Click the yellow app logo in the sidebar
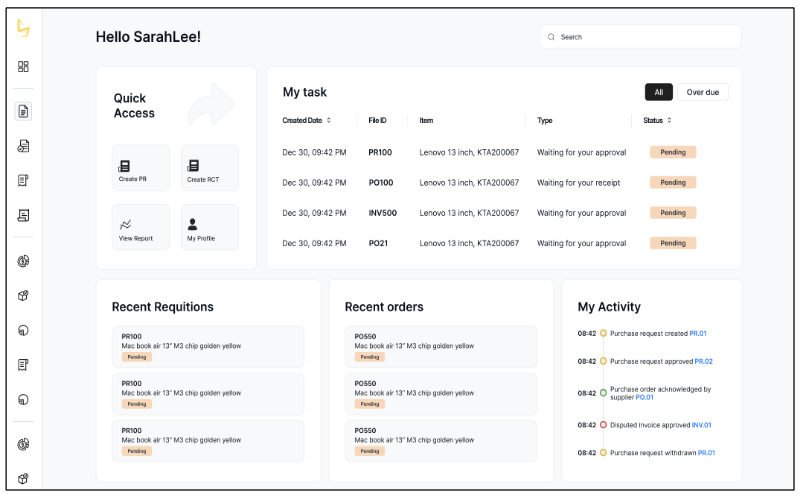 (x=23, y=28)
